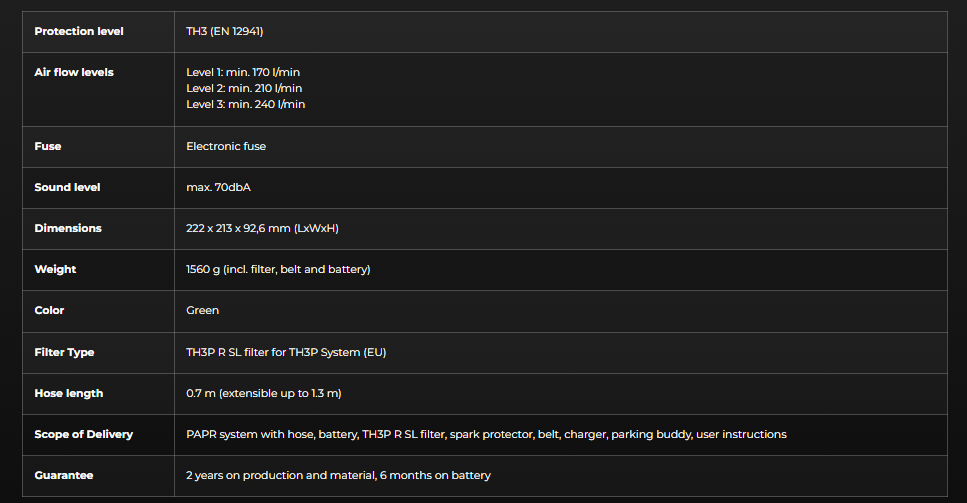Select the "TH3P R SL filter for TH3P System (EU)" value

(x=286, y=352)
